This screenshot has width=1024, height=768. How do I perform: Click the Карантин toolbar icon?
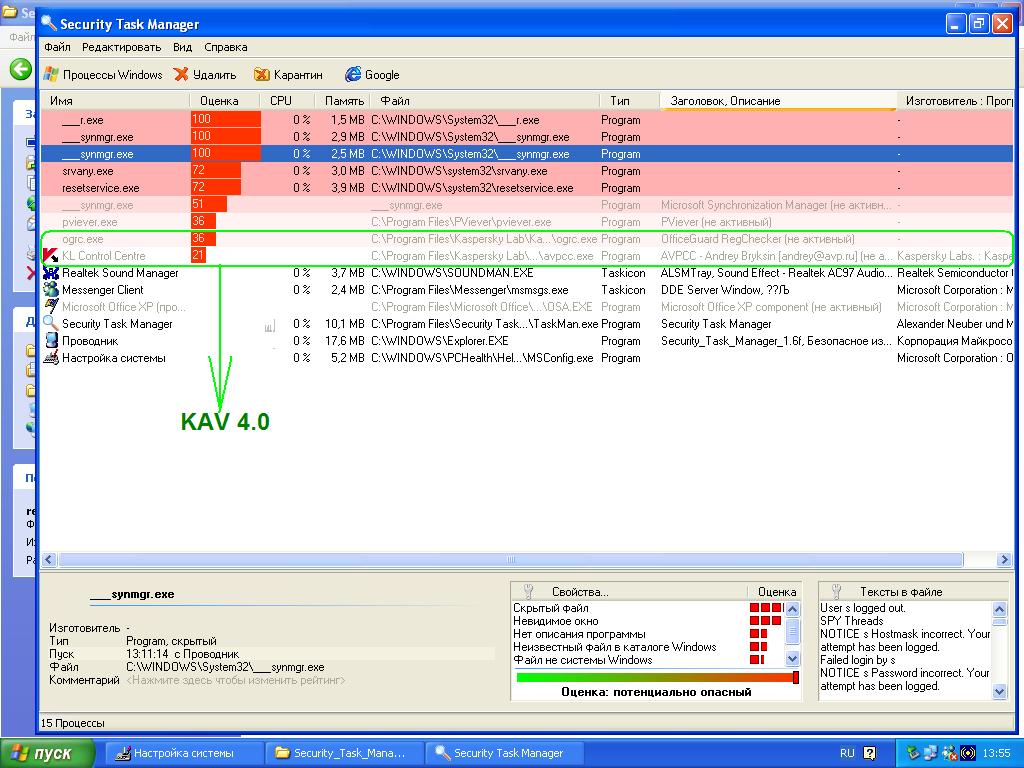pyautogui.click(x=261, y=74)
